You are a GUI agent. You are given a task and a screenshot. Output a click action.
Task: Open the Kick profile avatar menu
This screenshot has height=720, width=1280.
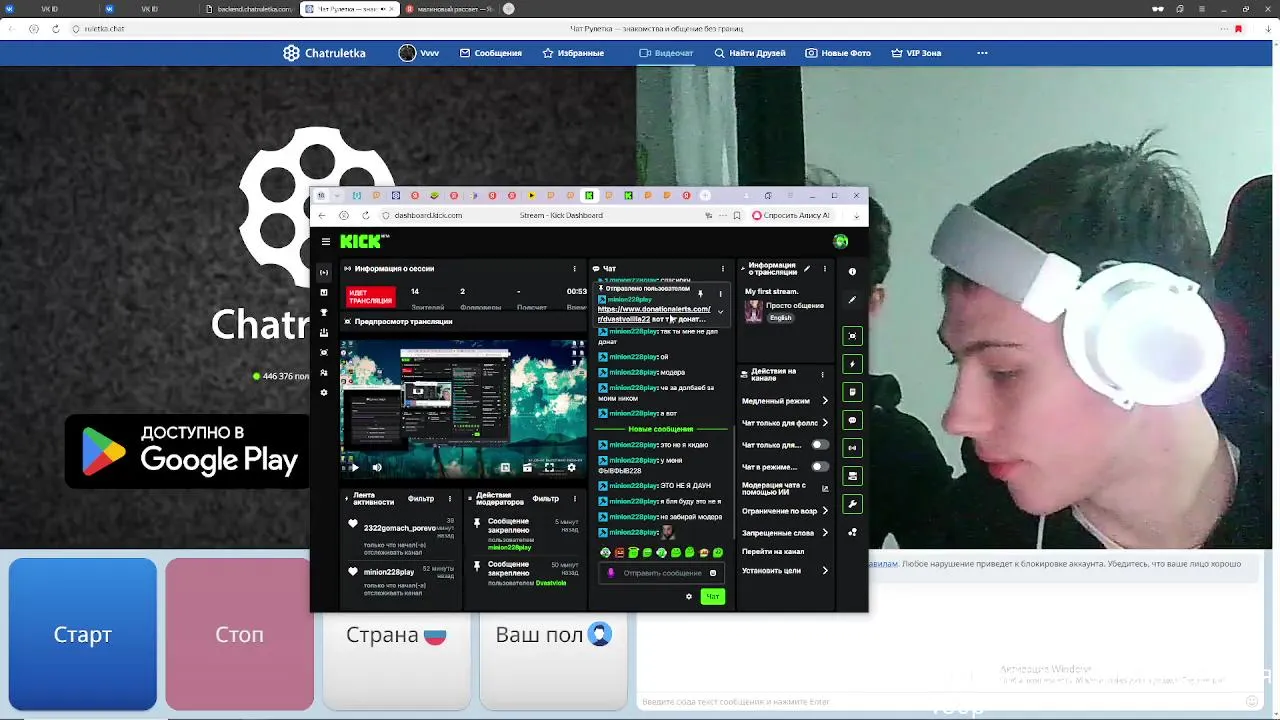[841, 241]
